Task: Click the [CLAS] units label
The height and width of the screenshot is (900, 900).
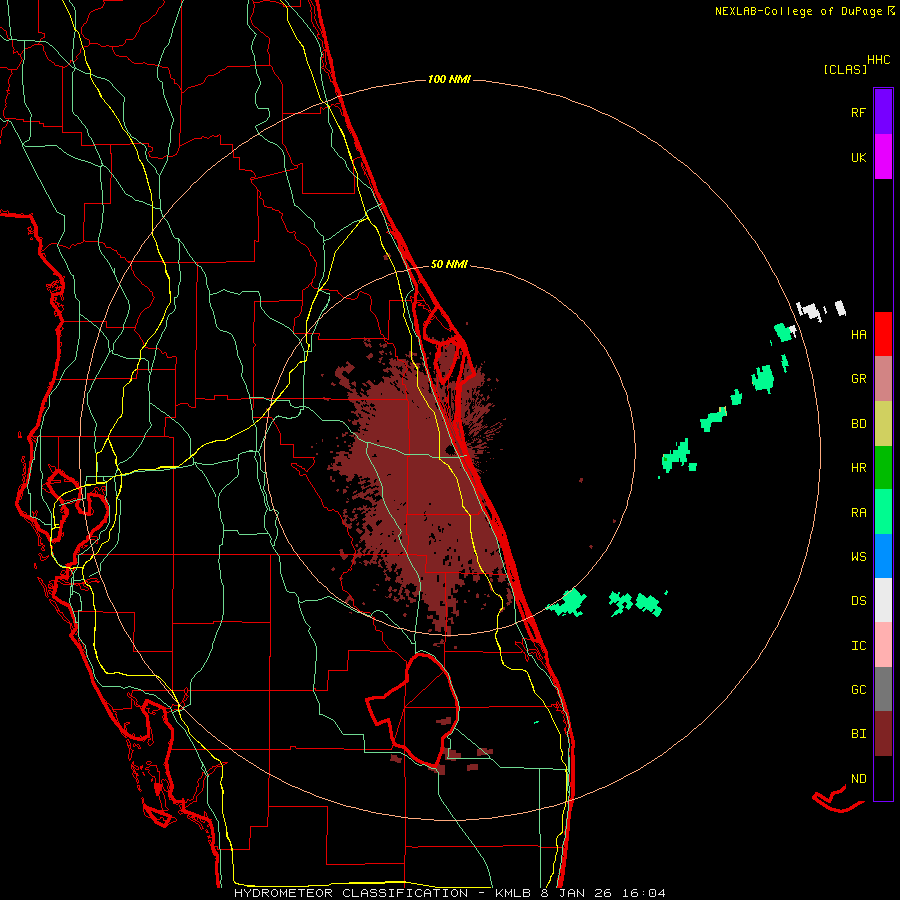Action: (x=845, y=69)
